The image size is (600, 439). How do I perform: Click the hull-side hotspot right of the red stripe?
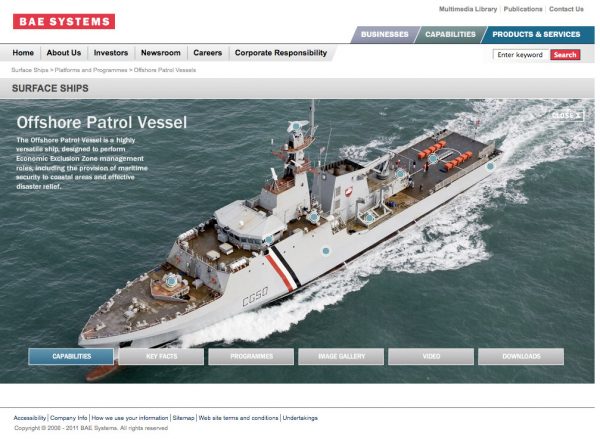click(326, 251)
